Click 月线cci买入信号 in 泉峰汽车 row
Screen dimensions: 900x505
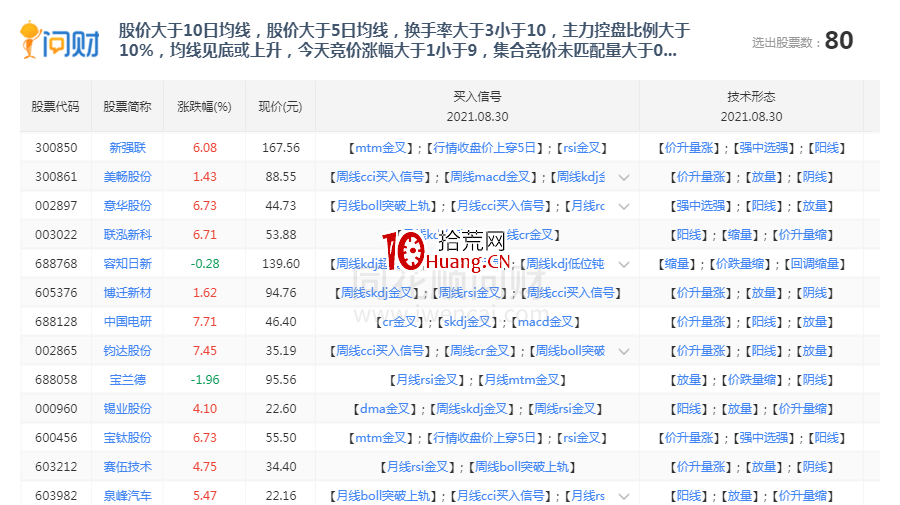point(501,495)
